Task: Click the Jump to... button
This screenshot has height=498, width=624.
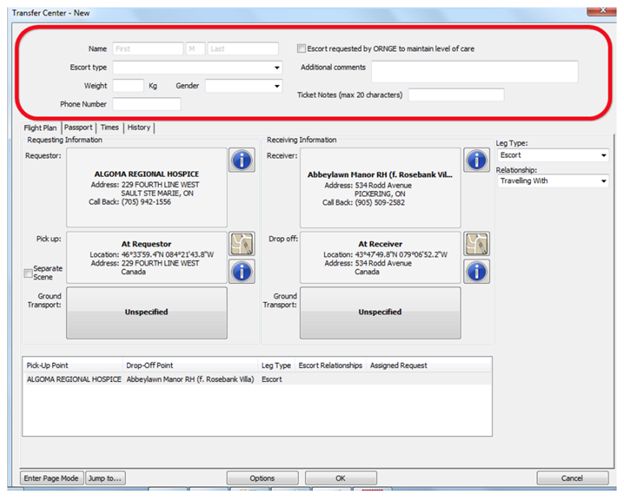Action: [105, 478]
